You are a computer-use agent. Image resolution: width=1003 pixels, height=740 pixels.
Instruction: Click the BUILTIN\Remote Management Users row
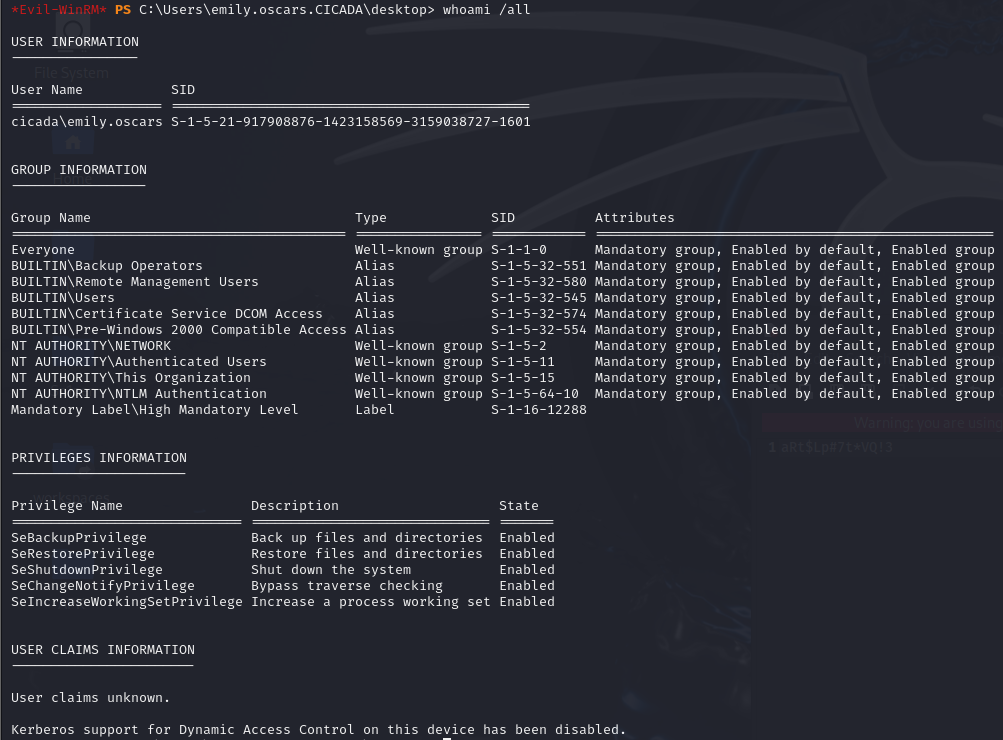click(x=135, y=282)
